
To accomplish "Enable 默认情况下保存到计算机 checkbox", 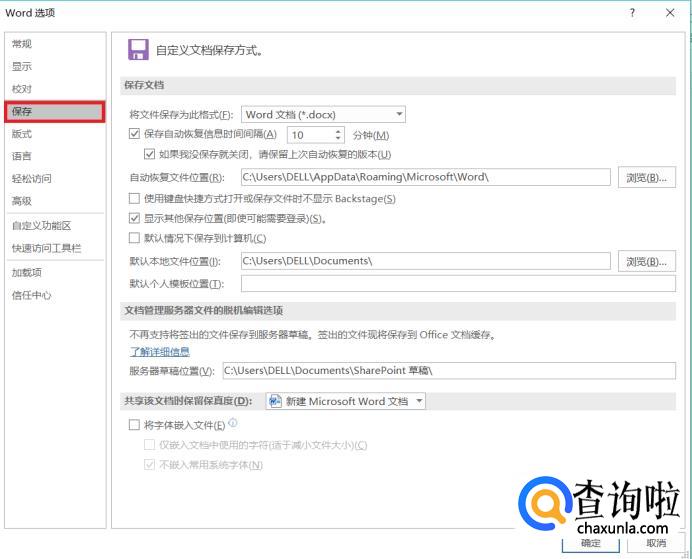I will 134,238.
